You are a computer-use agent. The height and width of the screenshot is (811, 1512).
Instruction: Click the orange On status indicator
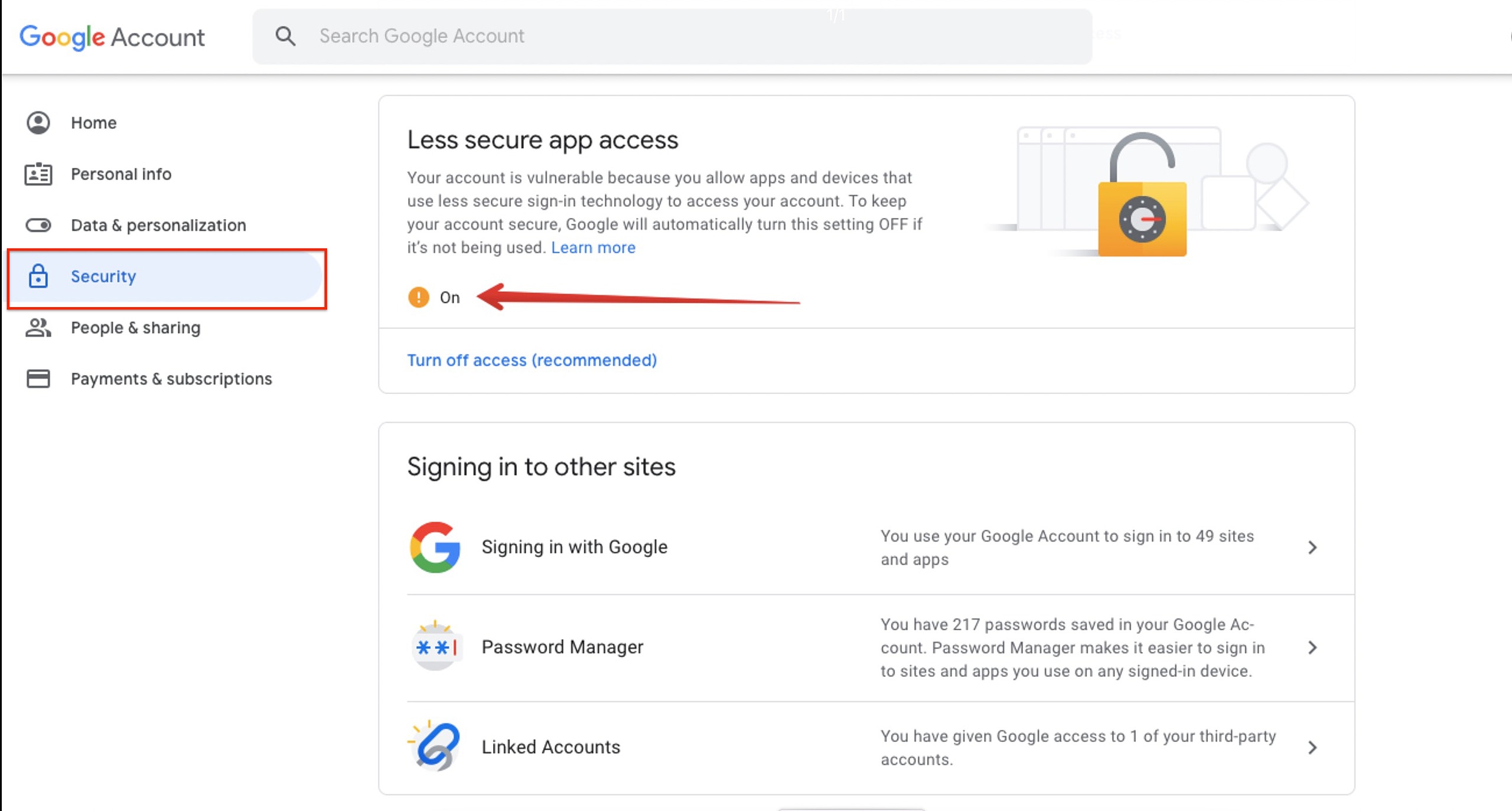pyautogui.click(x=419, y=297)
